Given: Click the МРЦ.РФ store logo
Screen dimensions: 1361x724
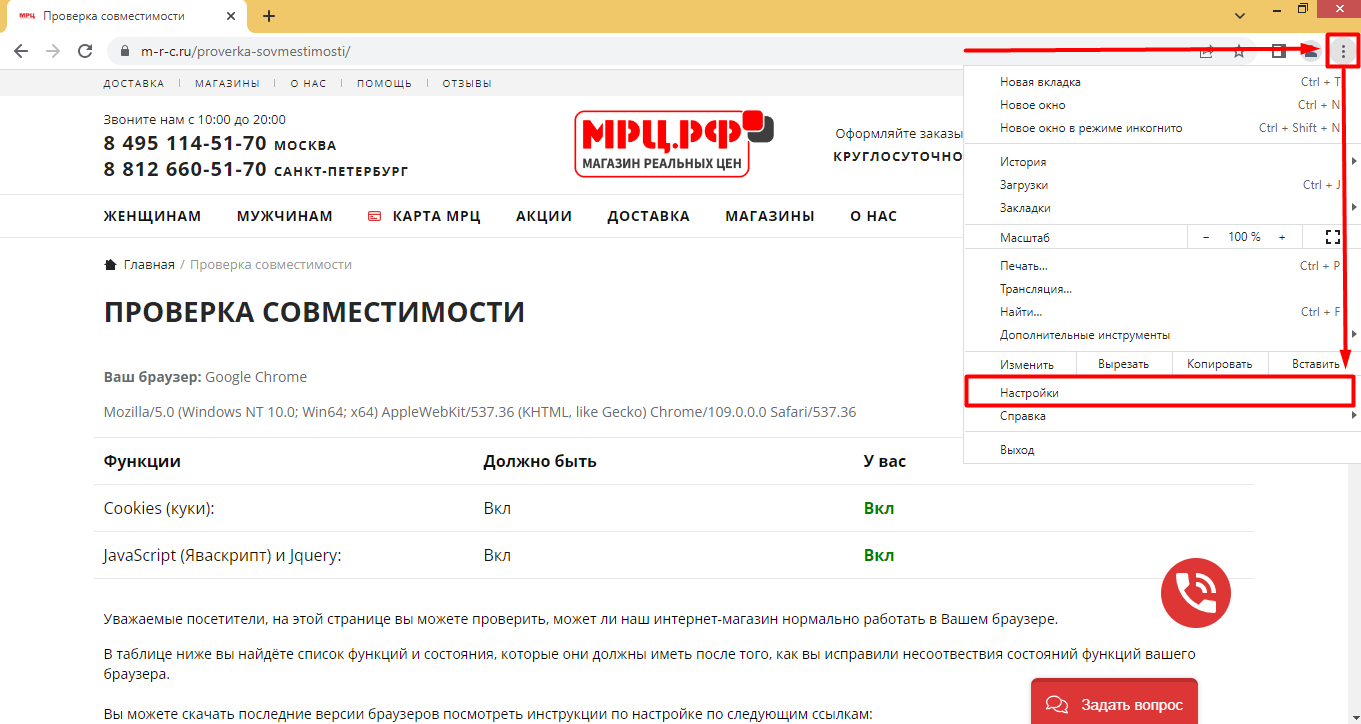Looking at the screenshot, I should pyautogui.click(x=674, y=143).
